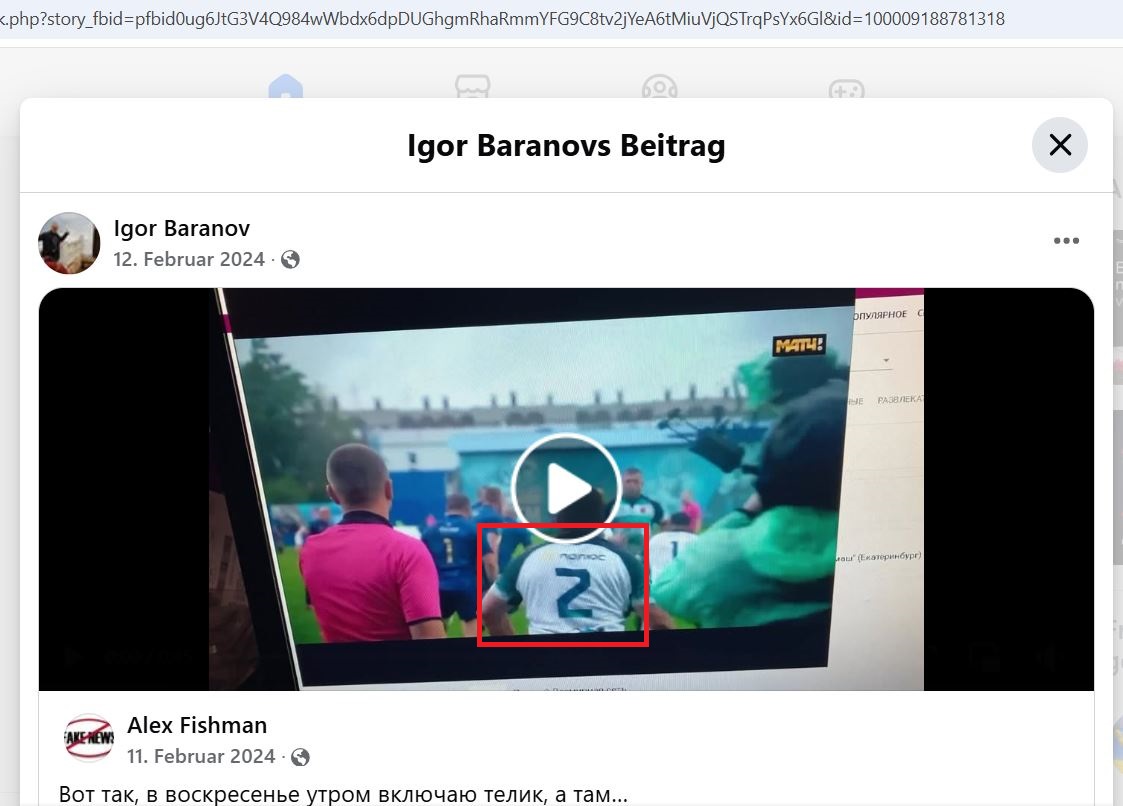Play the video in Igor Baranov's post
The height and width of the screenshot is (806, 1123).
point(566,488)
